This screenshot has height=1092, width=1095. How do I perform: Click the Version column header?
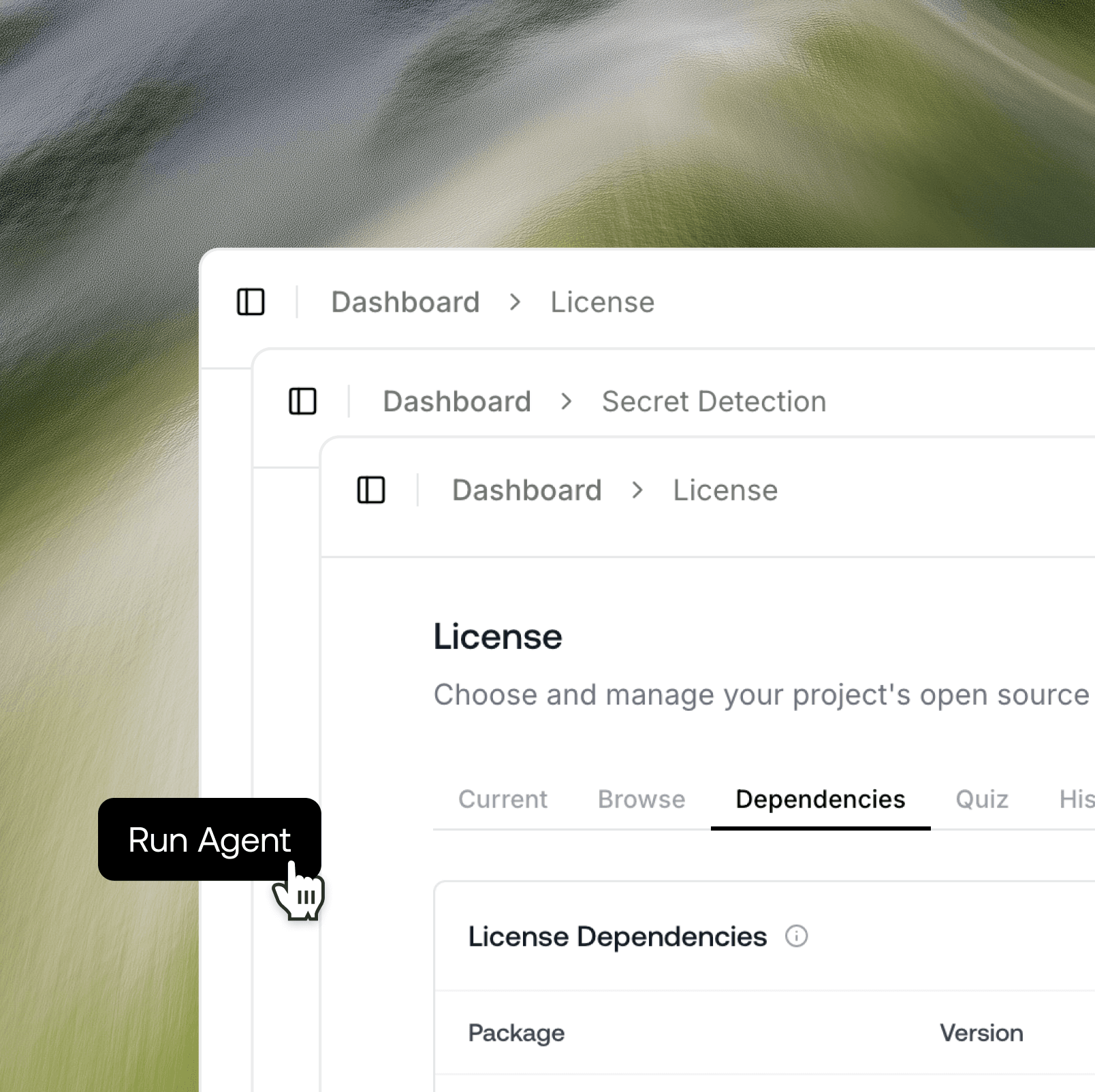981,1033
